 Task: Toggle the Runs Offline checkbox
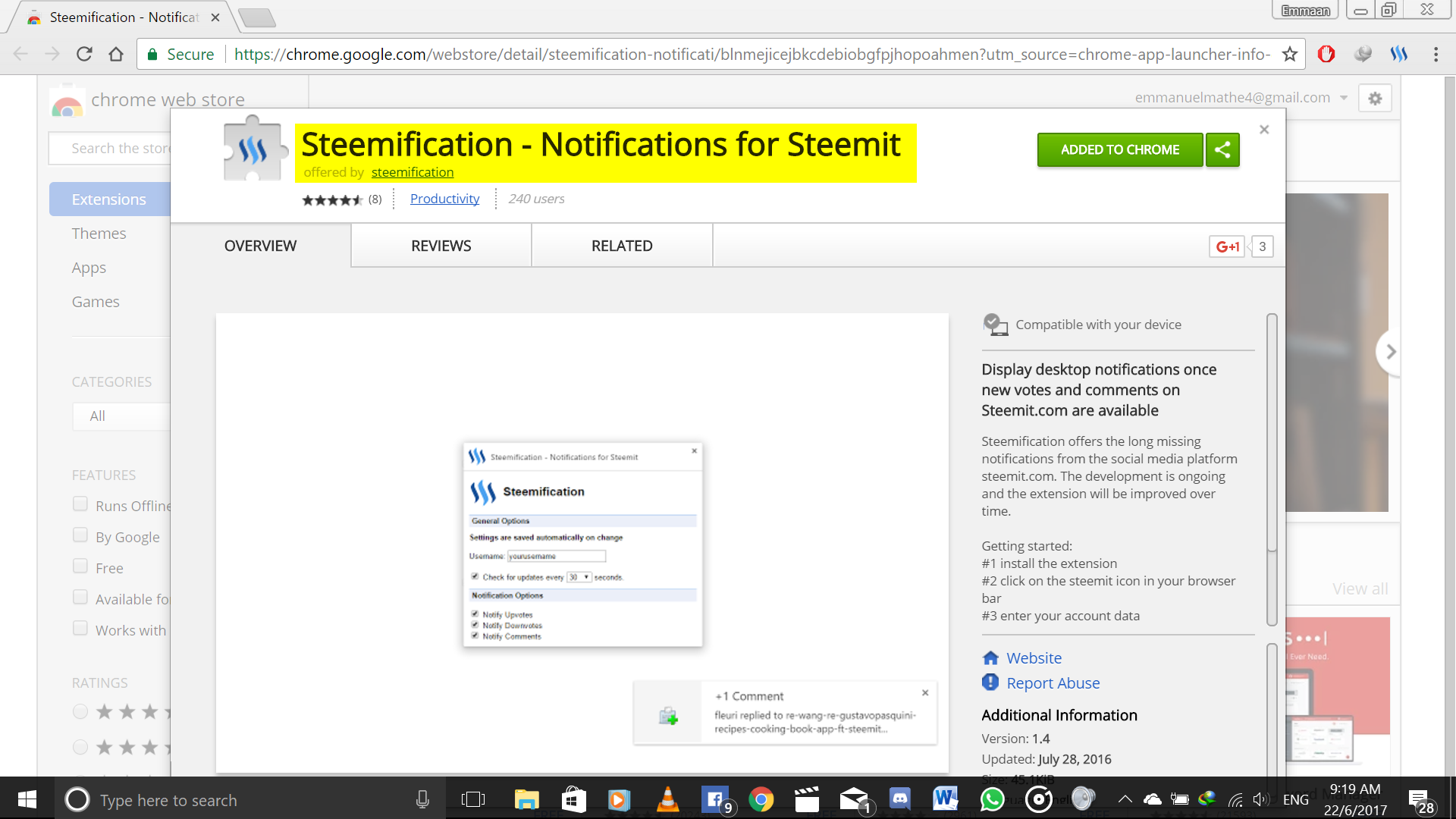pyautogui.click(x=80, y=504)
